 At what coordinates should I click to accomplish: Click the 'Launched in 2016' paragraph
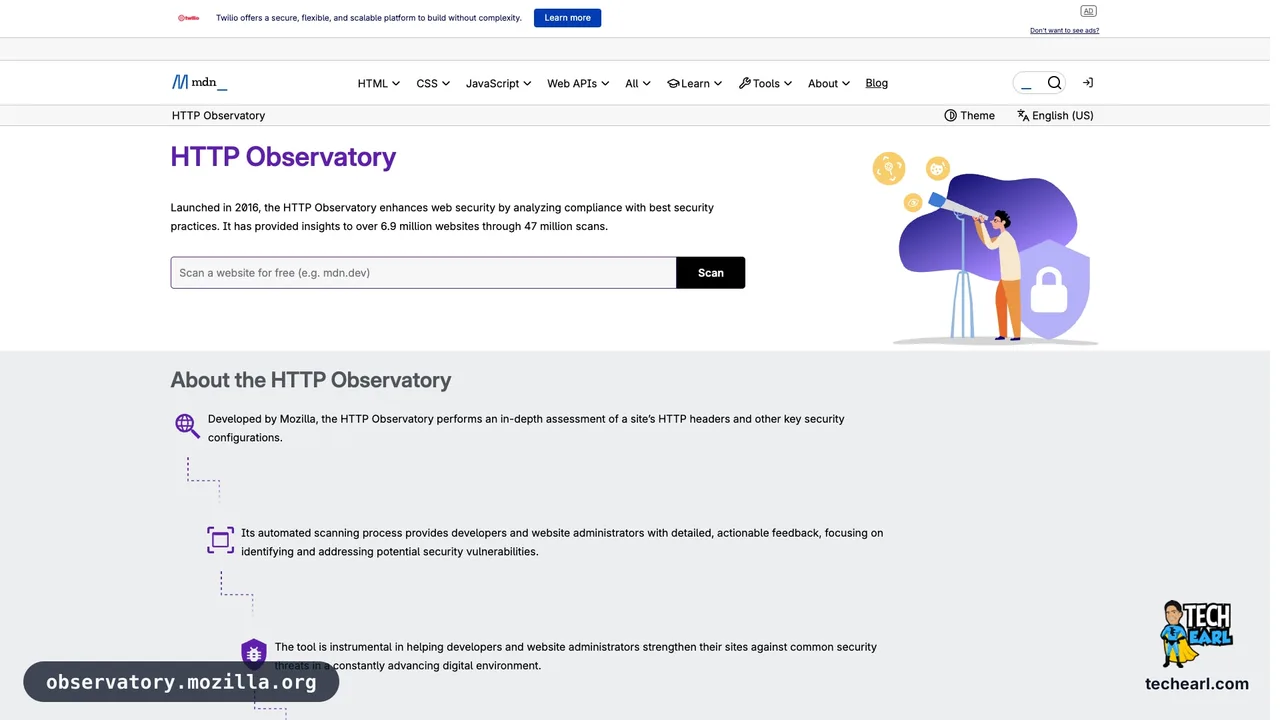(442, 217)
